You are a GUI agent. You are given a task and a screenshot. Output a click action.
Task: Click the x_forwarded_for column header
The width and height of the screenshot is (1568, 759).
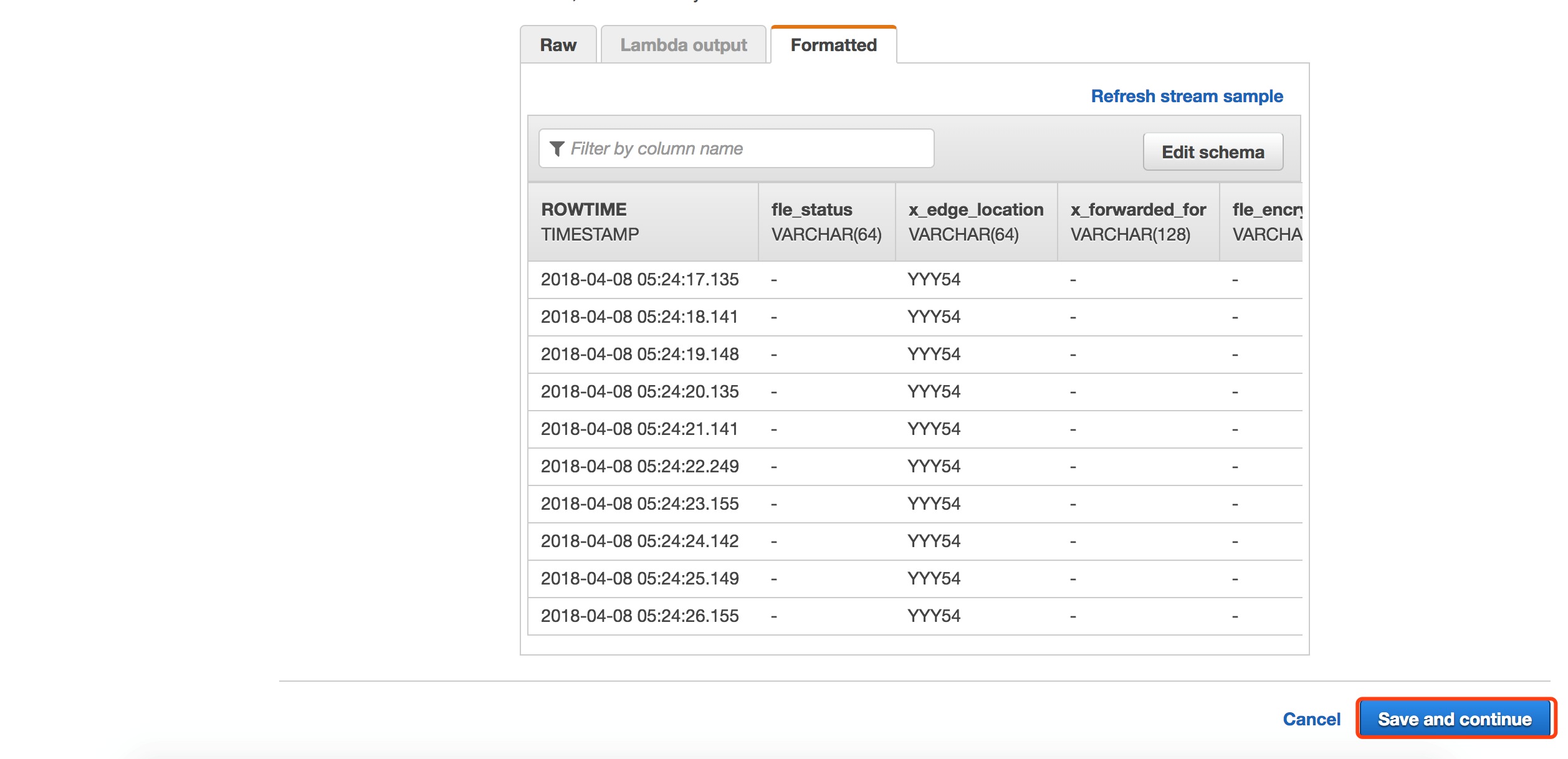(1137, 222)
